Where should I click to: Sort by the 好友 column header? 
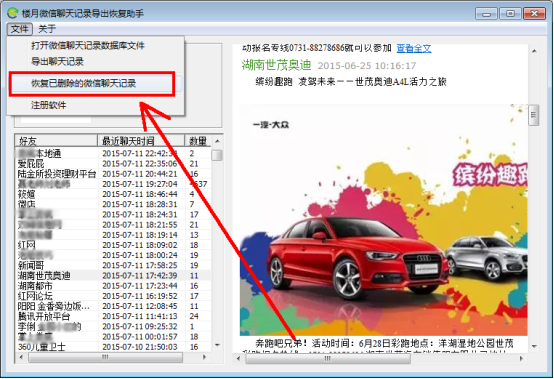coord(56,141)
